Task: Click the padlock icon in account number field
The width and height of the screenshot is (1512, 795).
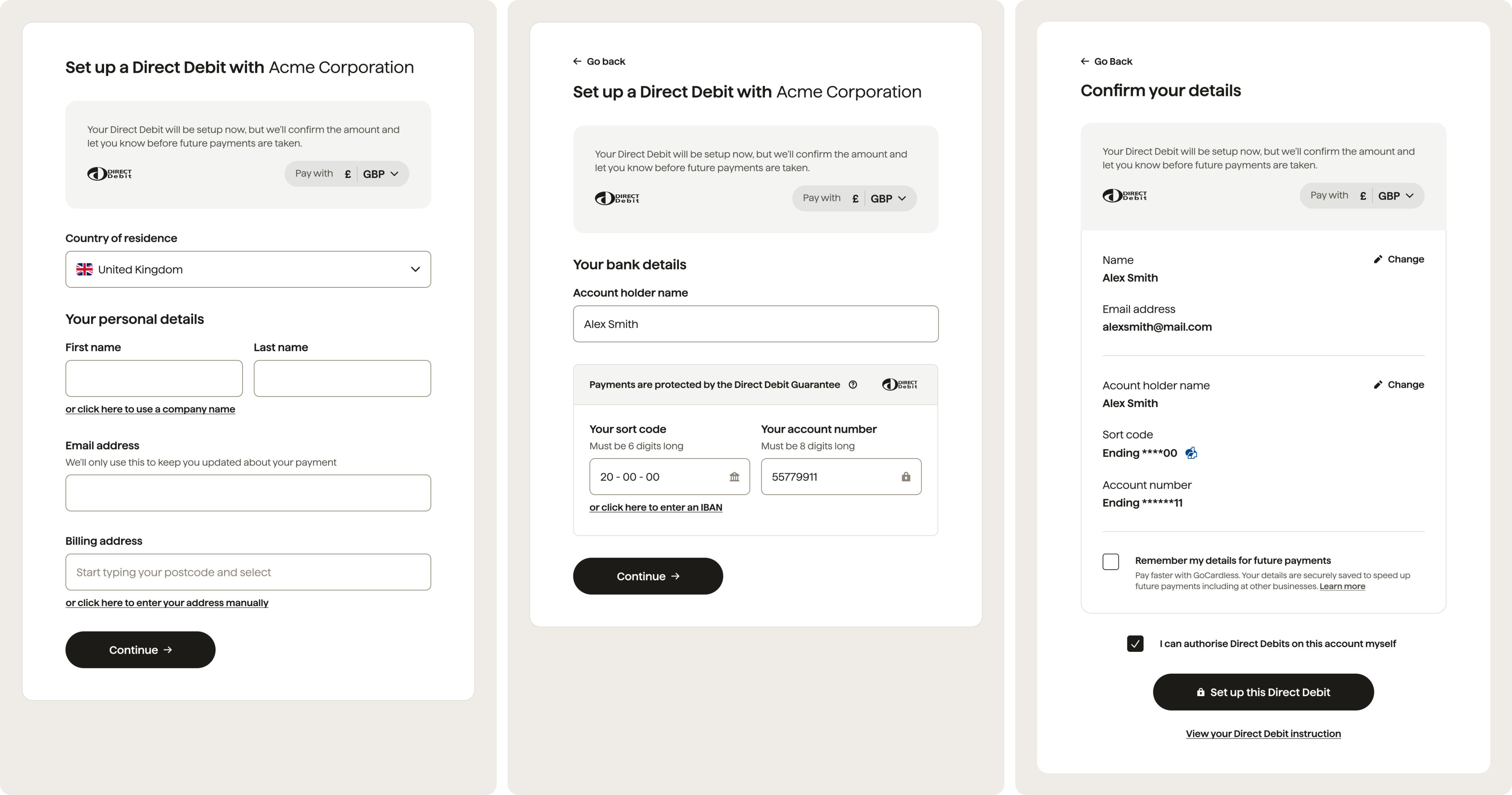Action: (x=906, y=476)
